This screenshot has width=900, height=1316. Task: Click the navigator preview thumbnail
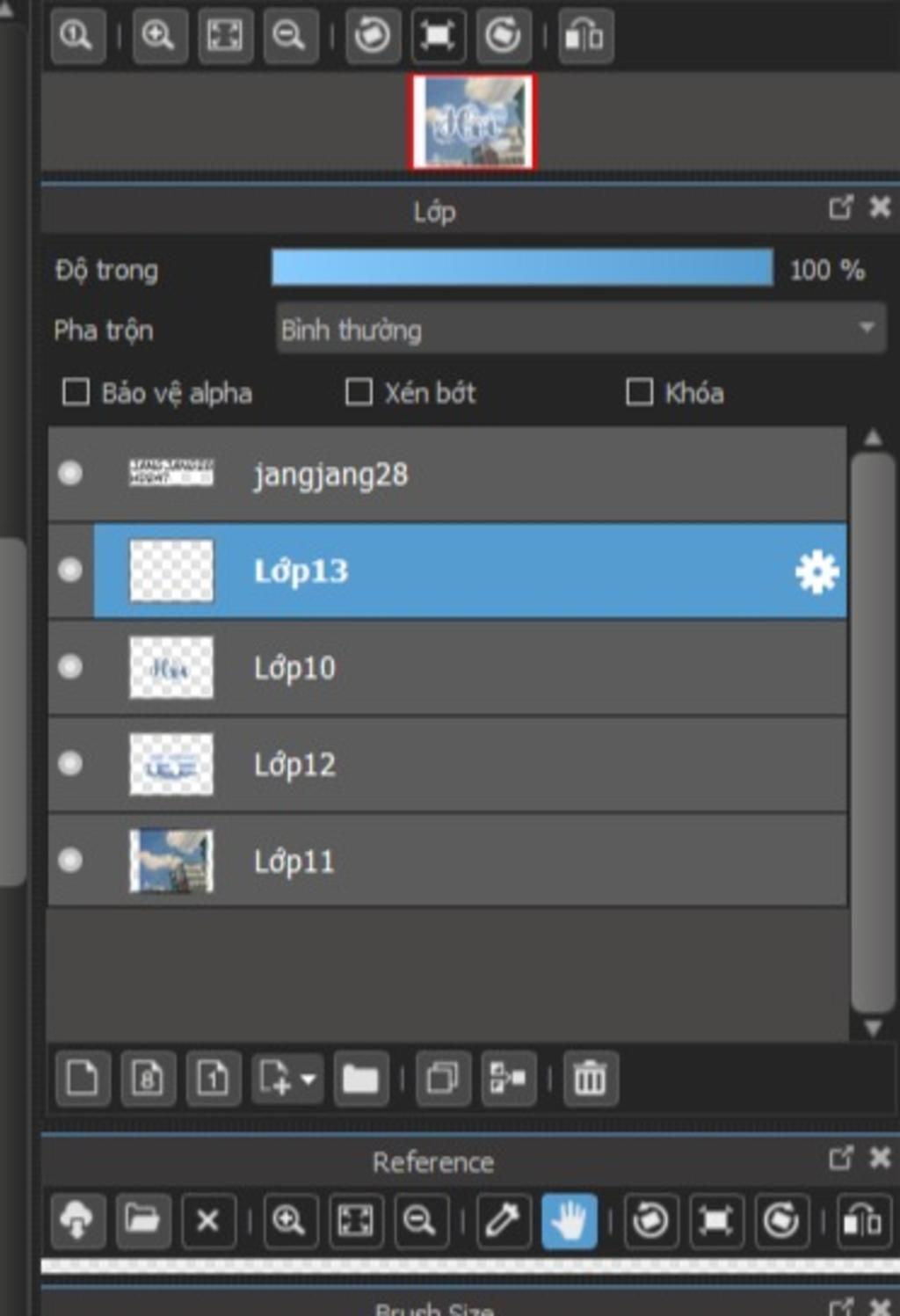click(x=473, y=121)
